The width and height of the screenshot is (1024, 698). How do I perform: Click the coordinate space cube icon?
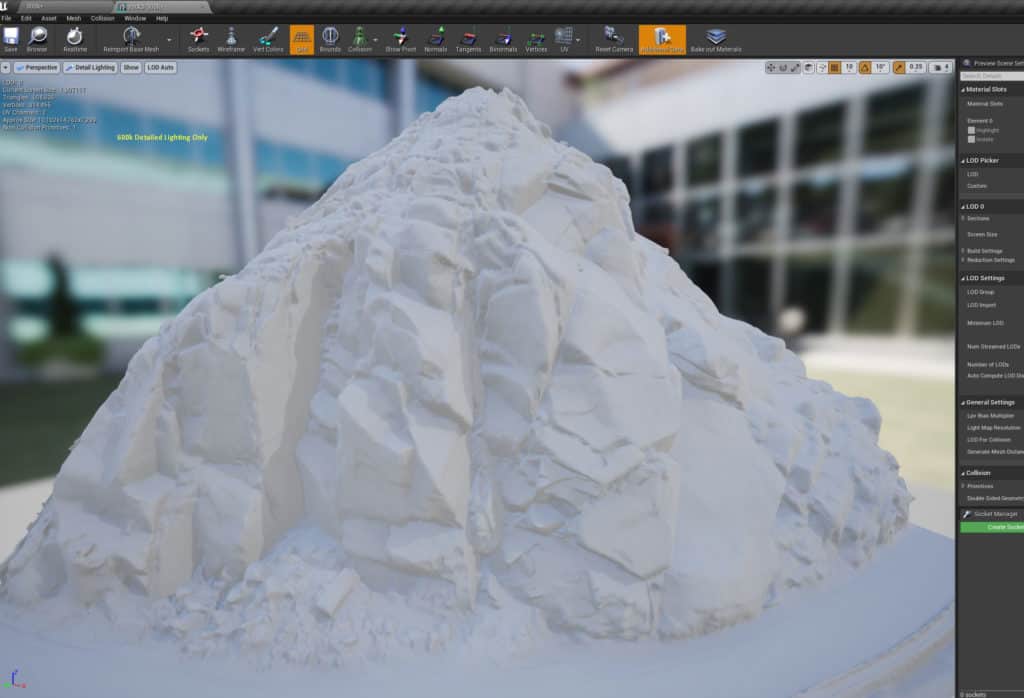[x=808, y=67]
